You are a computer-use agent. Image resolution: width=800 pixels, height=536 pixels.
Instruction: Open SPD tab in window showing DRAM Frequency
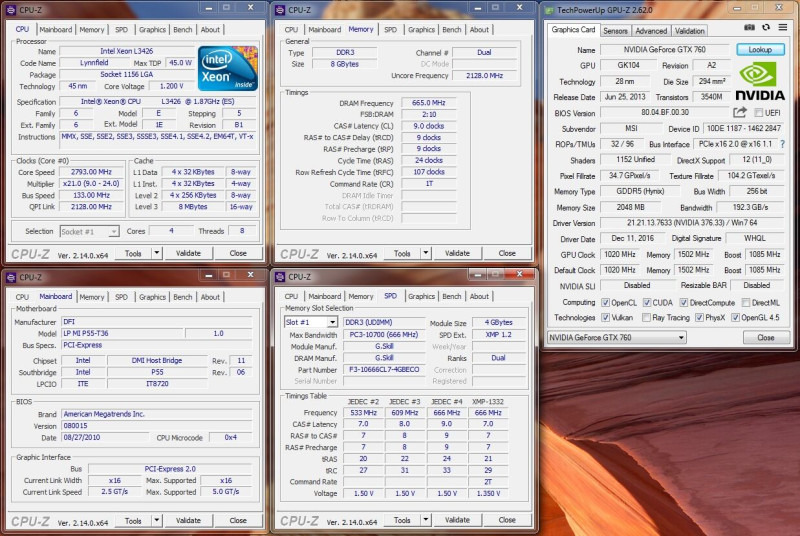click(x=390, y=30)
